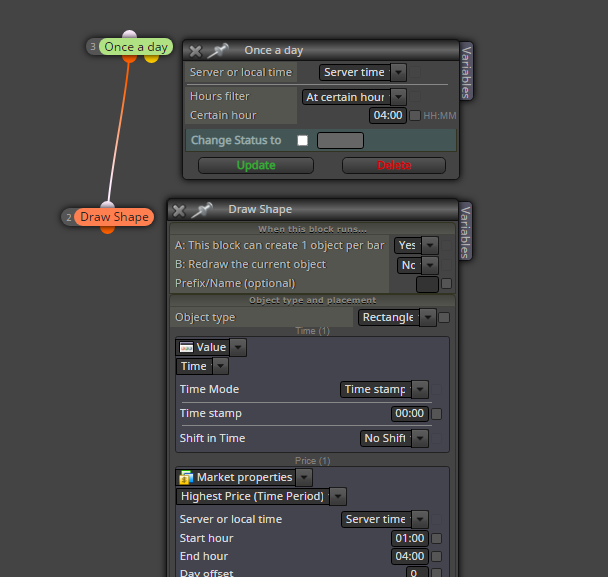Click the 'Time (1)' section heading
The image size is (608, 577).
click(x=313, y=331)
